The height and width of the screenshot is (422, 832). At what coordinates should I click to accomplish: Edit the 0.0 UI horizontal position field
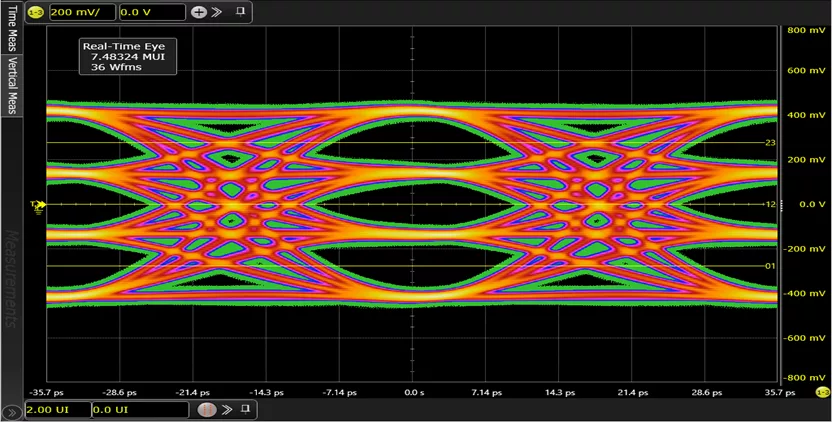coord(141,410)
